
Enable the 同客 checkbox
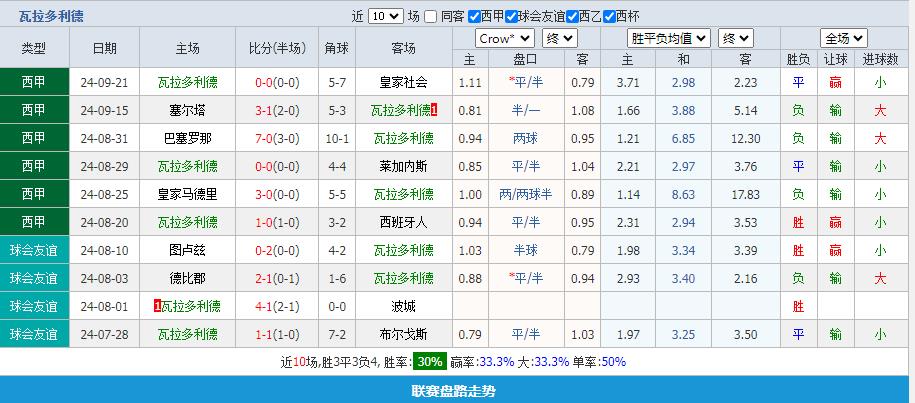[x=430, y=17]
